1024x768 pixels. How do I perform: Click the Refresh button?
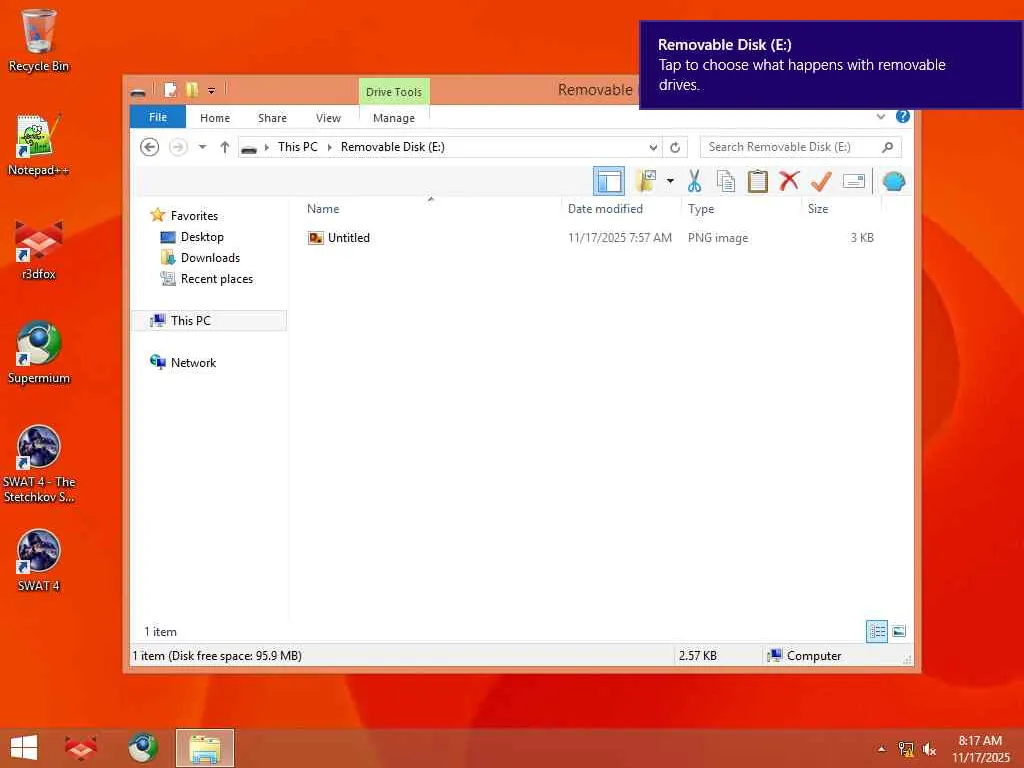coord(675,148)
